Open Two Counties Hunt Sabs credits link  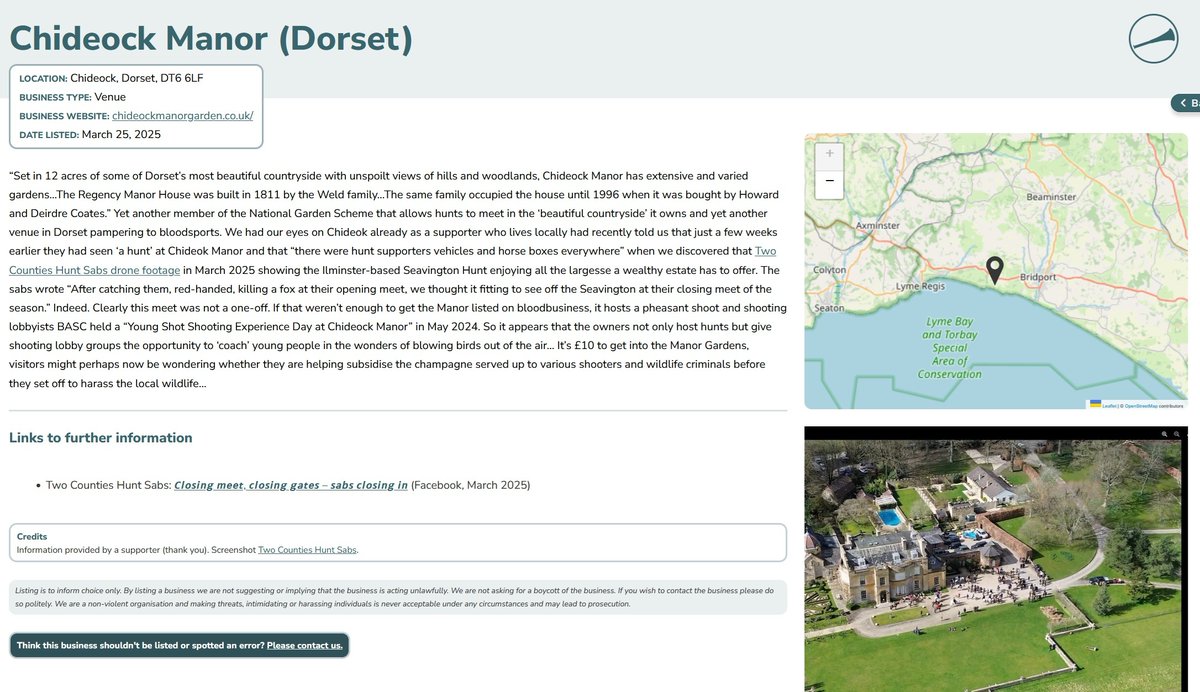pyautogui.click(x=307, y=550)
